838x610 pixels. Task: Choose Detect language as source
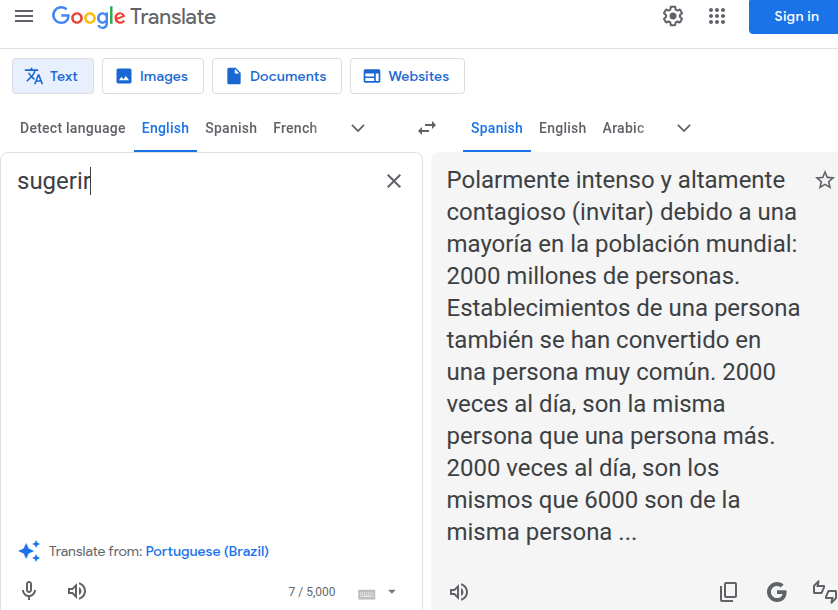tap(73, 128)
